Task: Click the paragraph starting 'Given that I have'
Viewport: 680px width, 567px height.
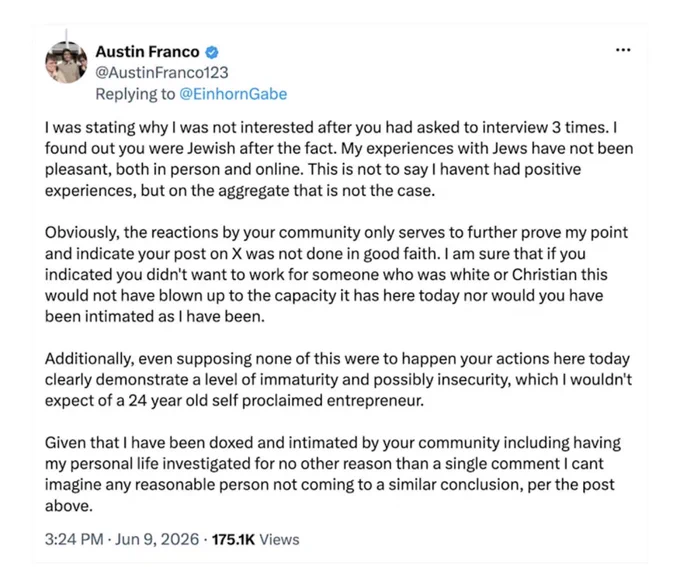Action: click(x=333, y=474)
